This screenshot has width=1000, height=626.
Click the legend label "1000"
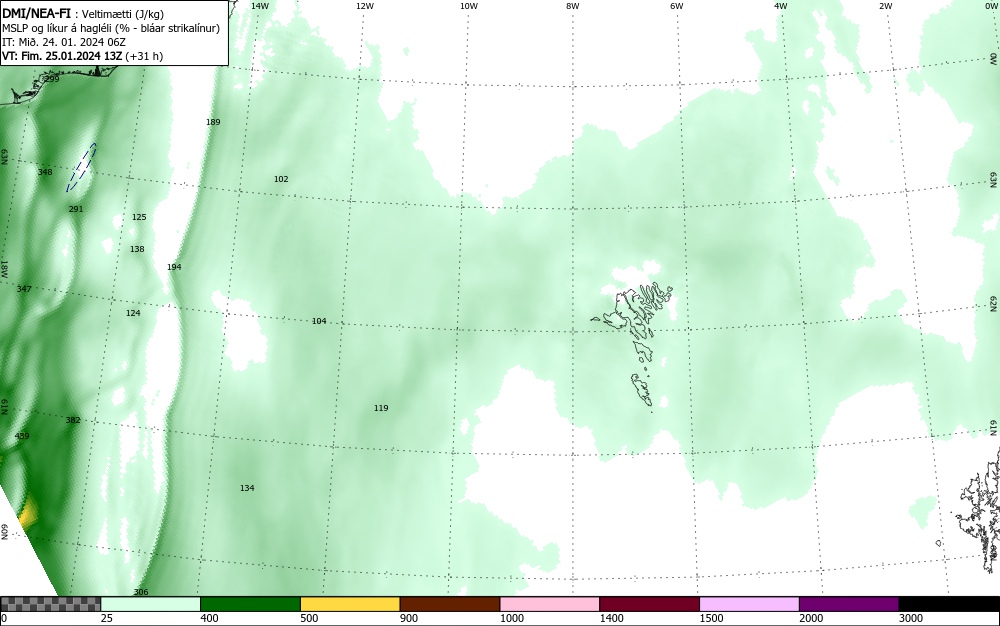click(511, 618)
